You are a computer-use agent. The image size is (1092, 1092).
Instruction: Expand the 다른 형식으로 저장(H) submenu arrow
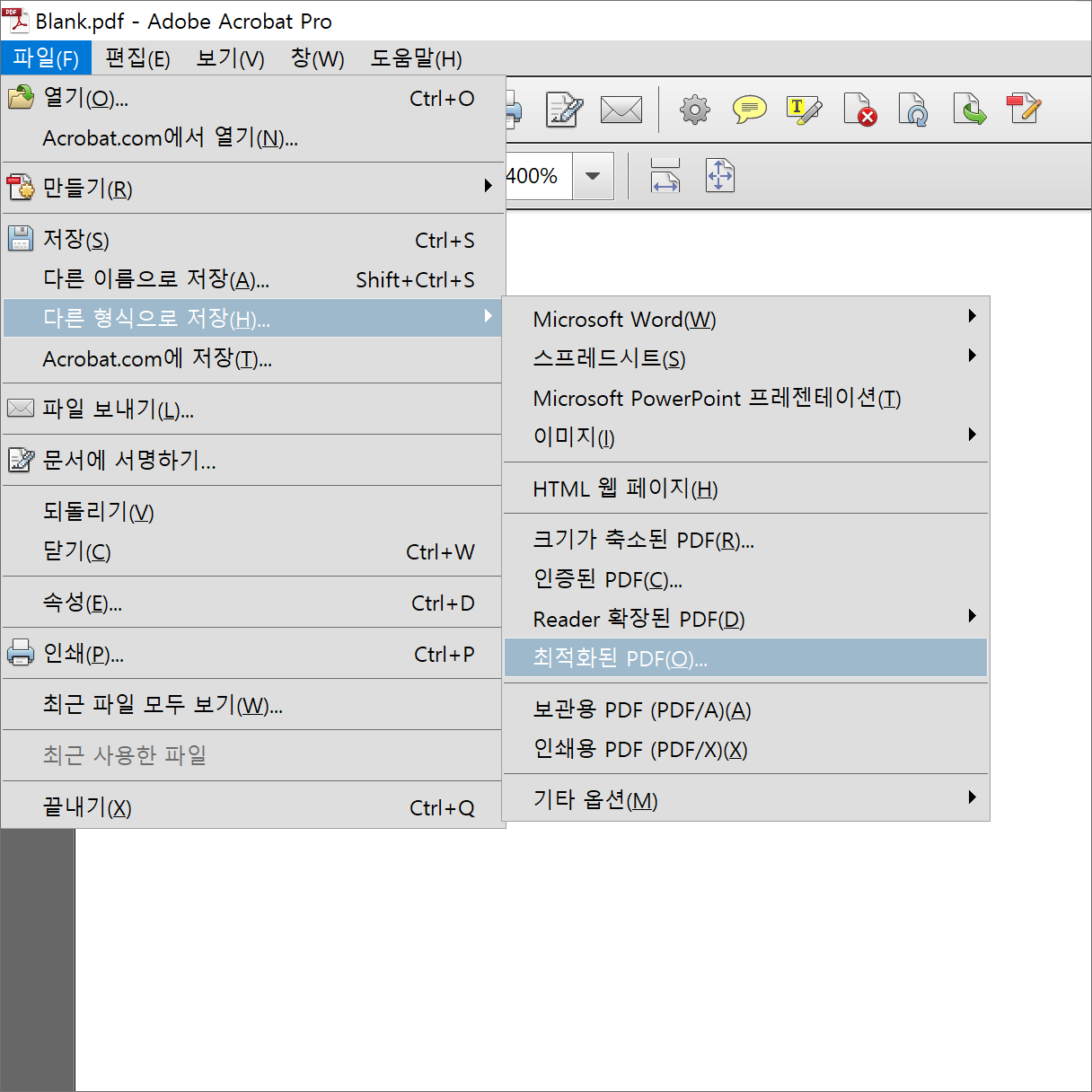tap(488, 316)
